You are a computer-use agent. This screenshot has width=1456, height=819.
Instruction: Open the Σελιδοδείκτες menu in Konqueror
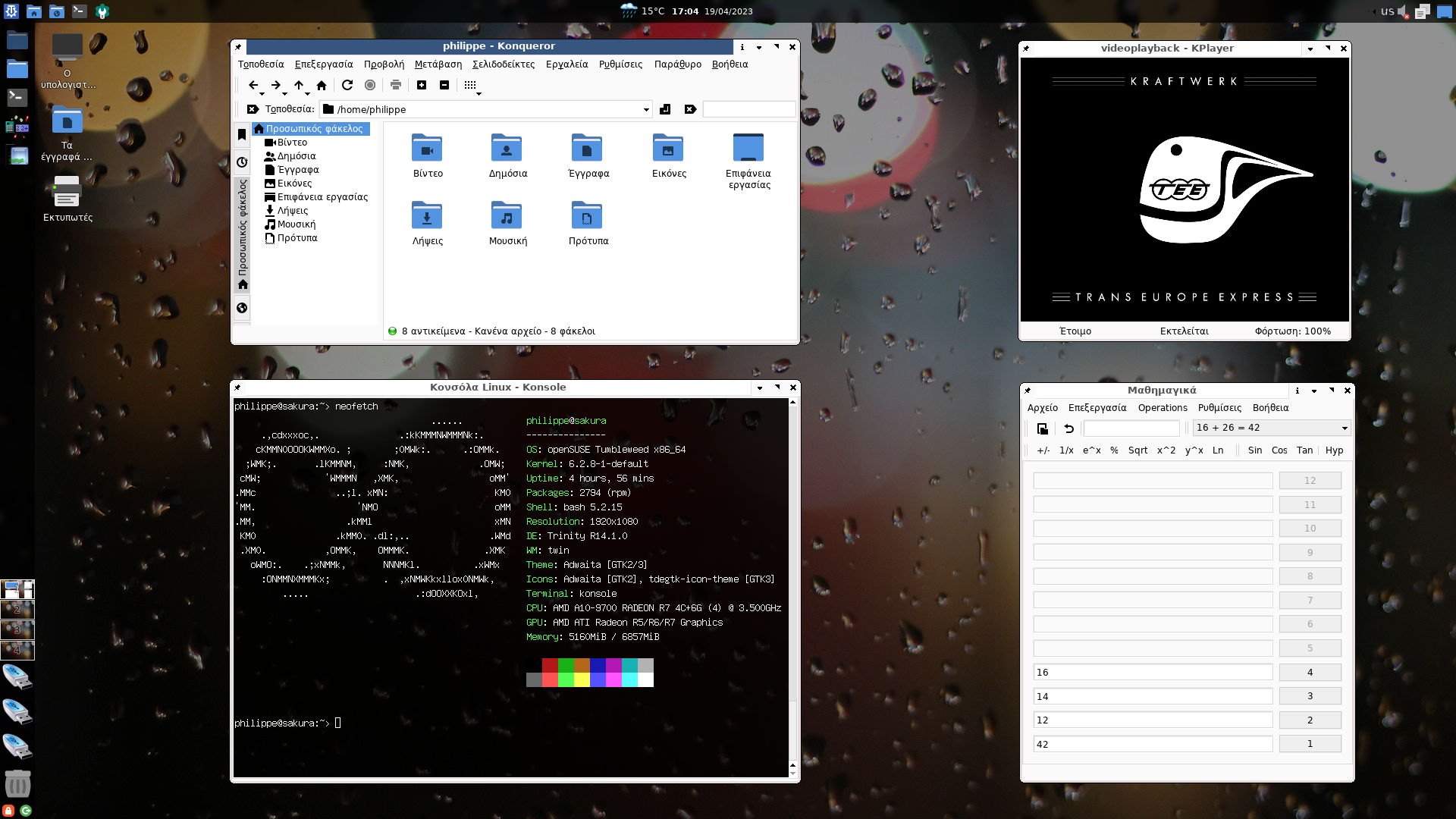tap(504, 64)
